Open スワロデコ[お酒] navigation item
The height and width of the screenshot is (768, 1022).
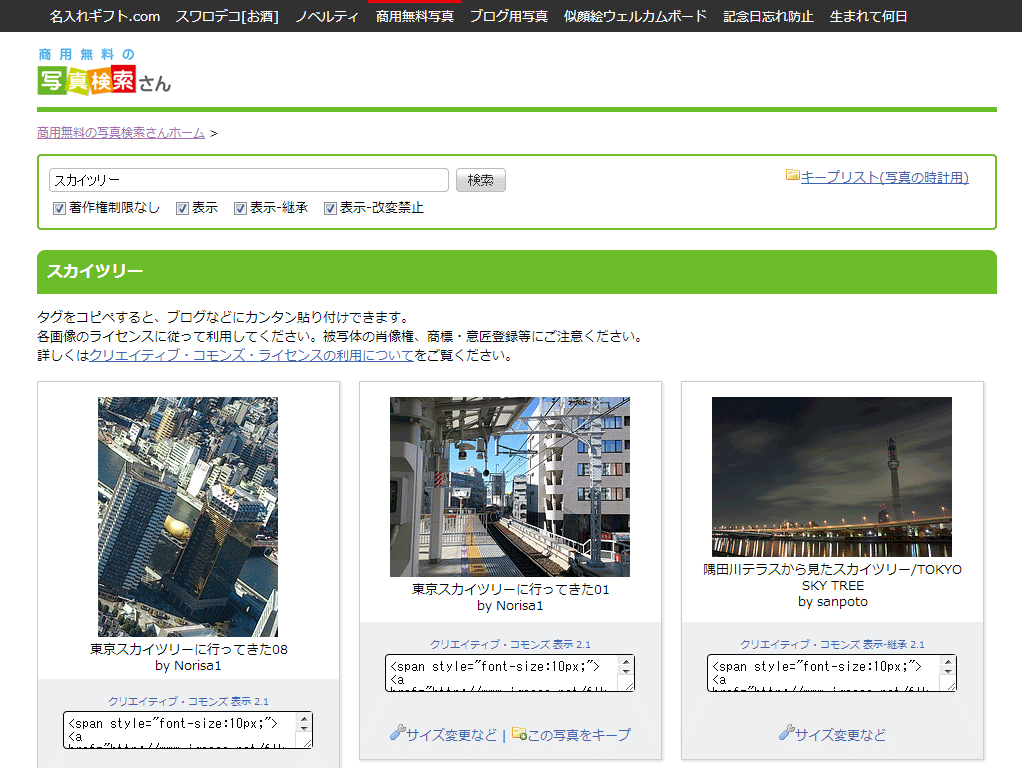[x=227, y=16]
